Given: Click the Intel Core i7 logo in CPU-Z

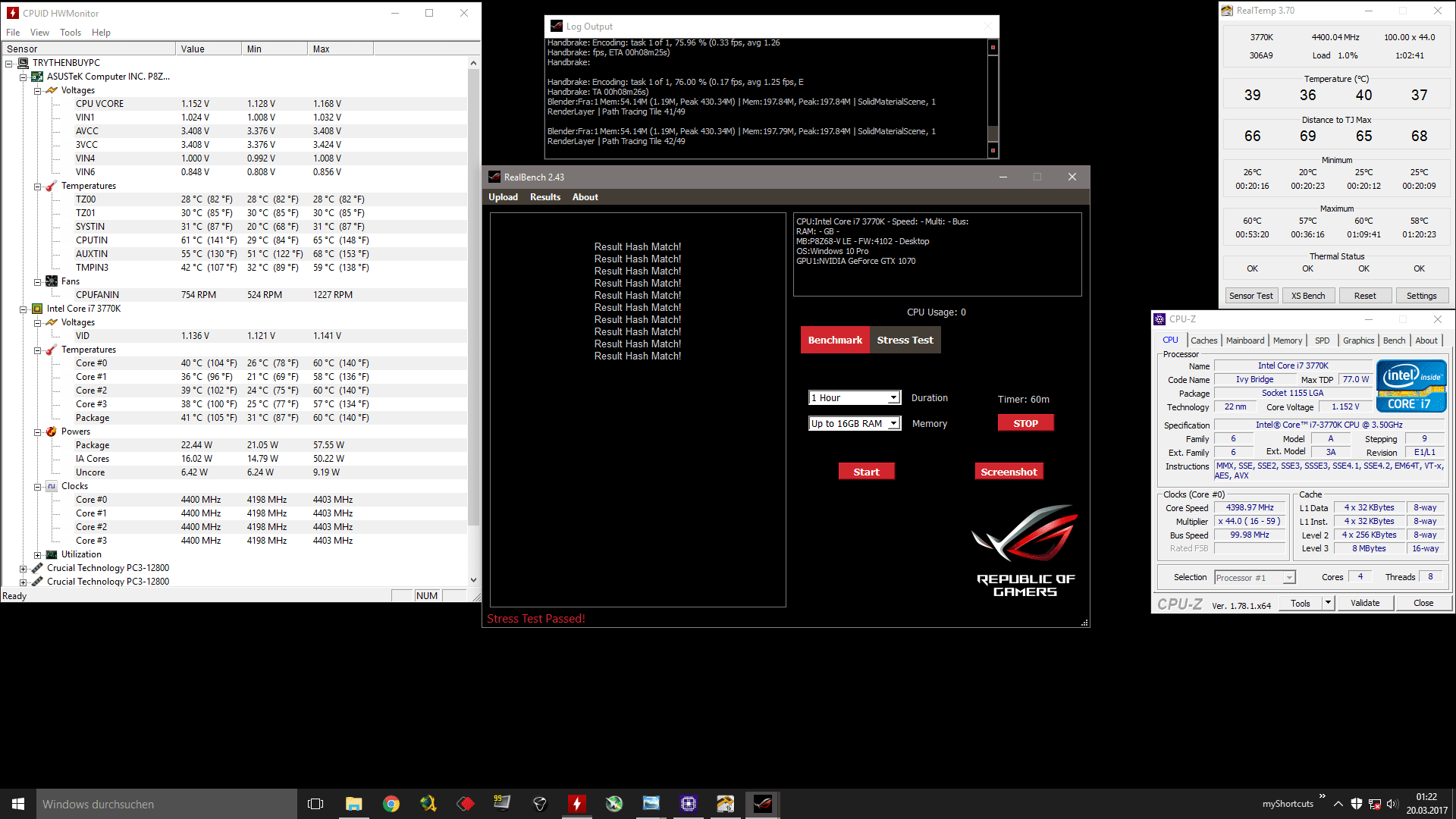Looking at the screenshot, I should click(x=1411, y=386).
